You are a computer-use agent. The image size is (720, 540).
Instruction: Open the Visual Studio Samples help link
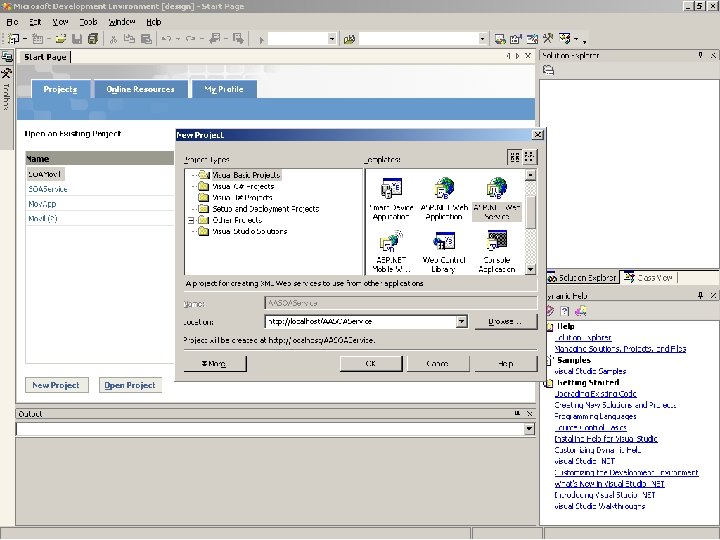tap(590, 371)
